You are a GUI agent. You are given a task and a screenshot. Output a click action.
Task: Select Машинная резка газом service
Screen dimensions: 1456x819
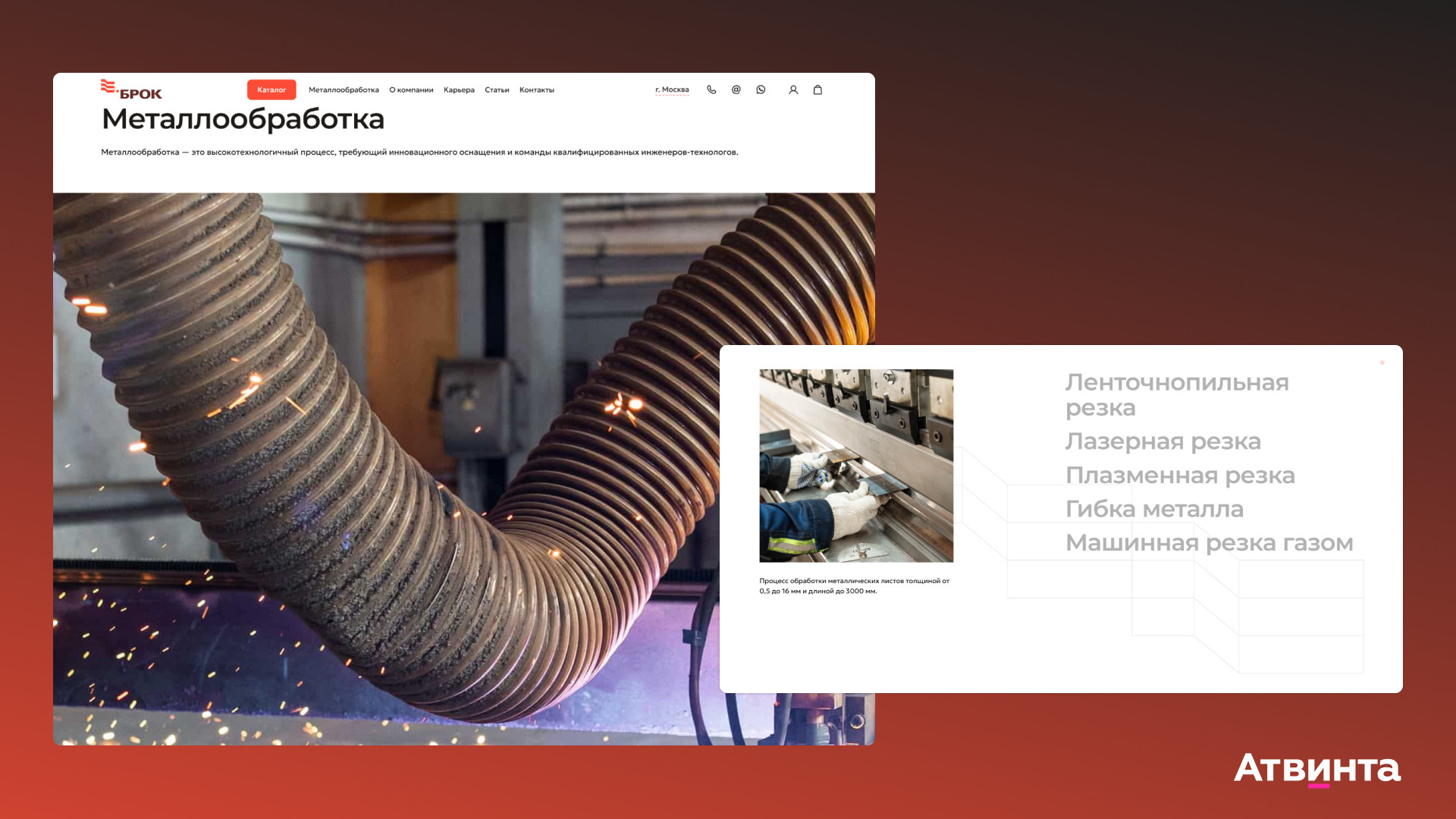point(1209,542)
